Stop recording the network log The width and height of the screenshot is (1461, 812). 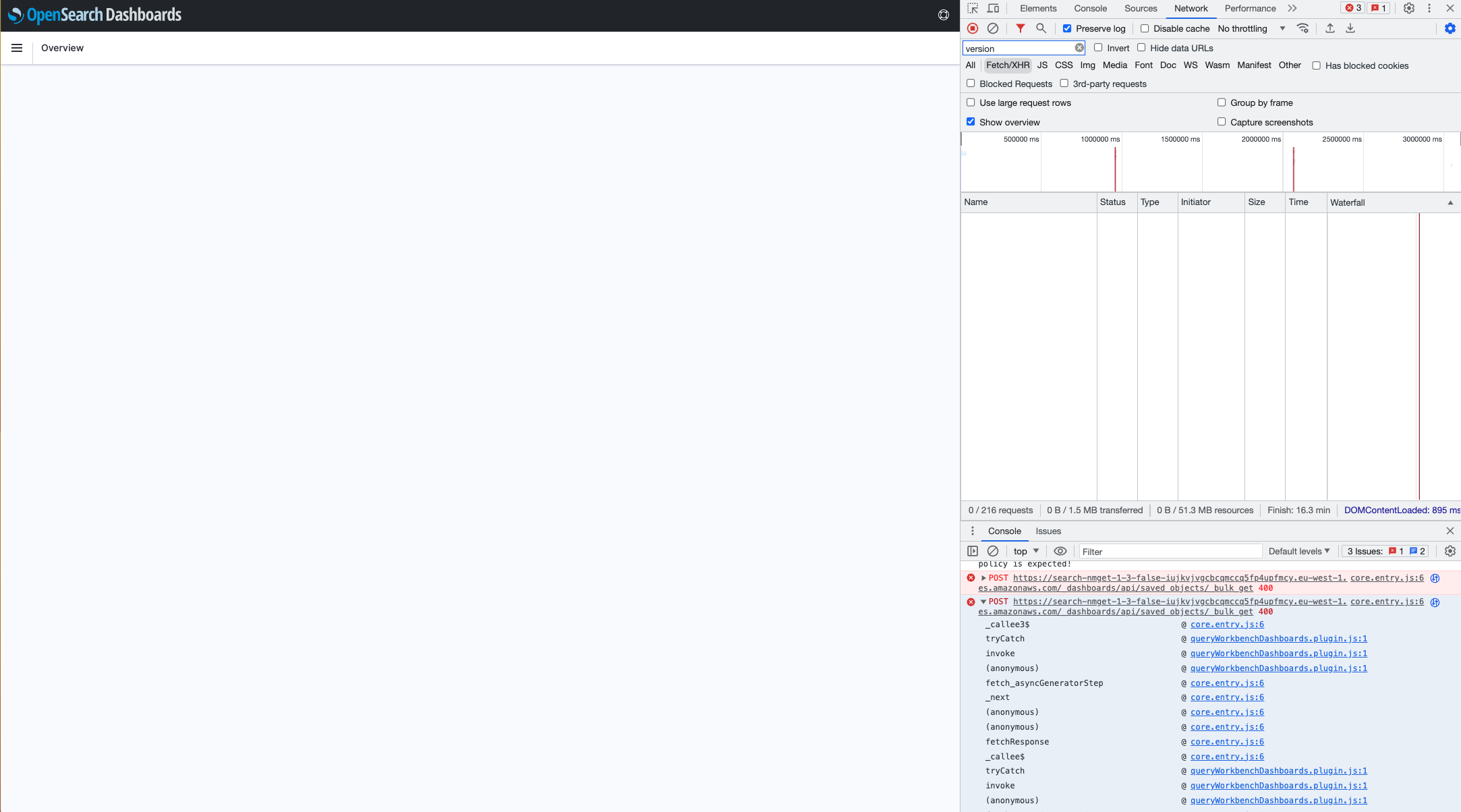tap(972, 28)
